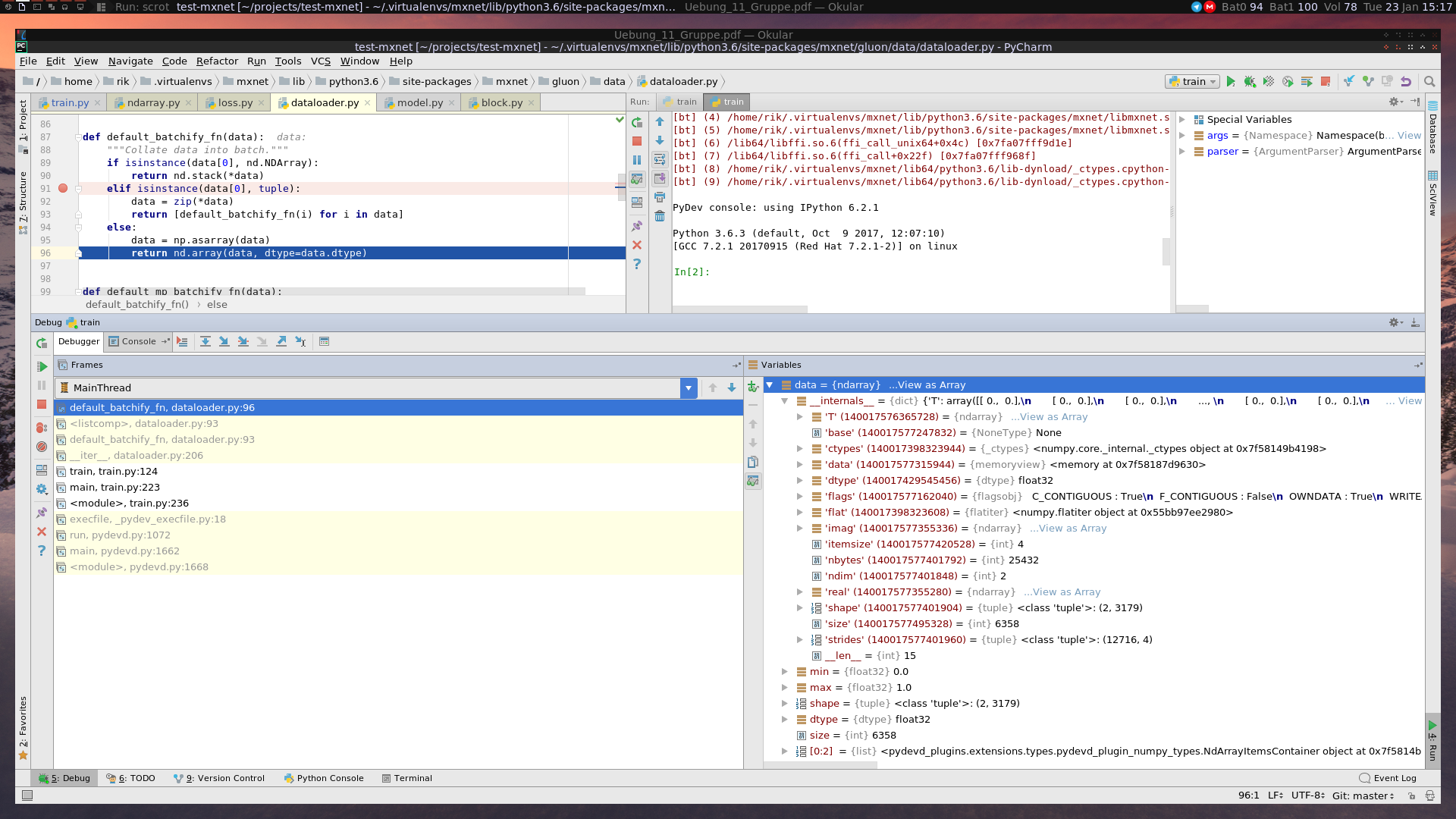Image resolution: width=1456 pixels, height=819 pixels.
Task: Select the Step Over icon in debugger toolbar
Action: point(206,341)
